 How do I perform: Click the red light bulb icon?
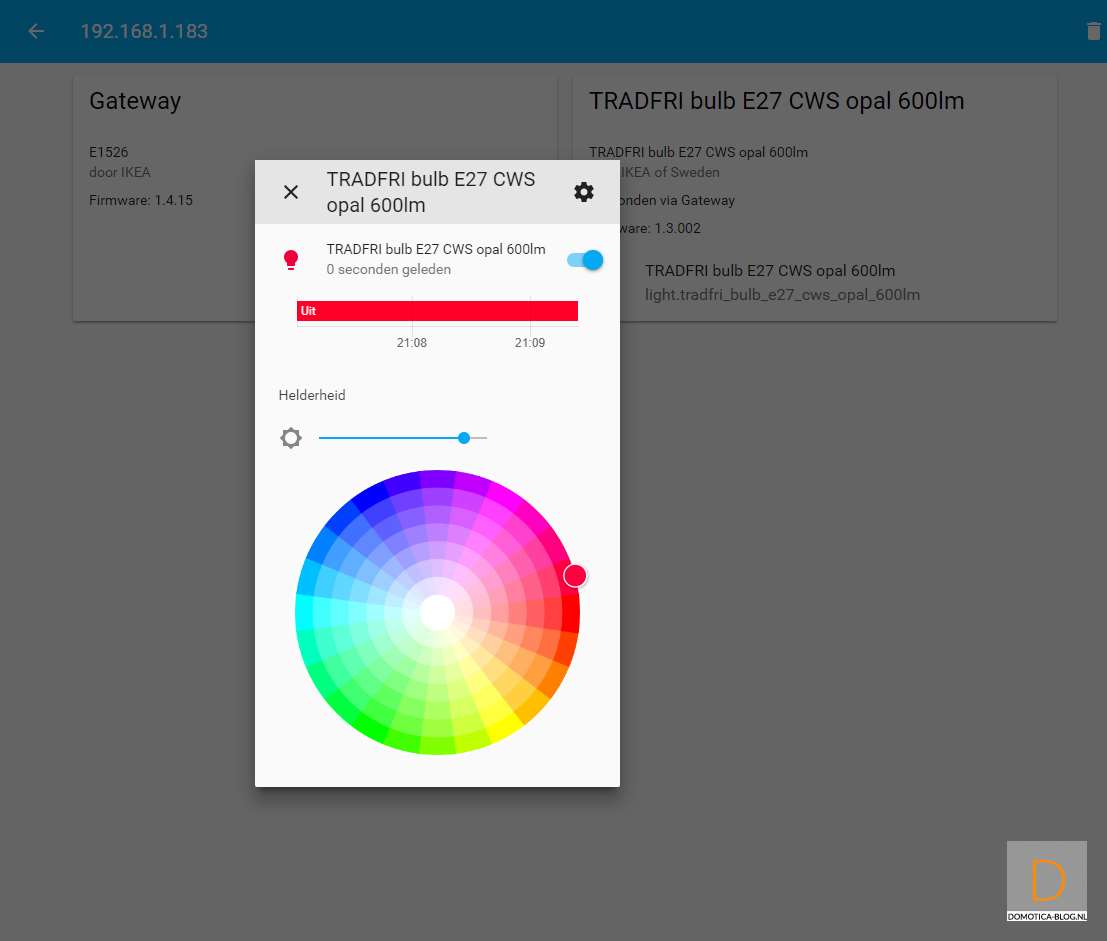tap(291, 260)
